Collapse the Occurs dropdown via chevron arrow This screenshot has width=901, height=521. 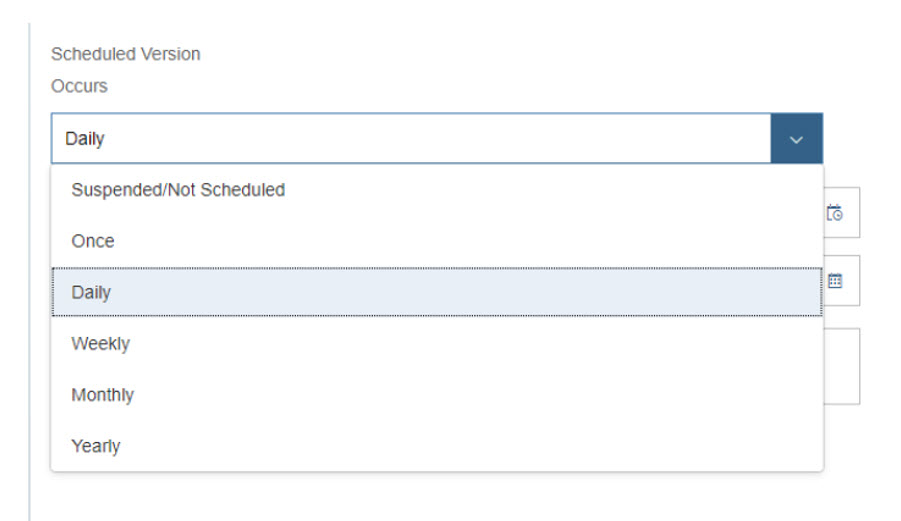coord(796,140)
